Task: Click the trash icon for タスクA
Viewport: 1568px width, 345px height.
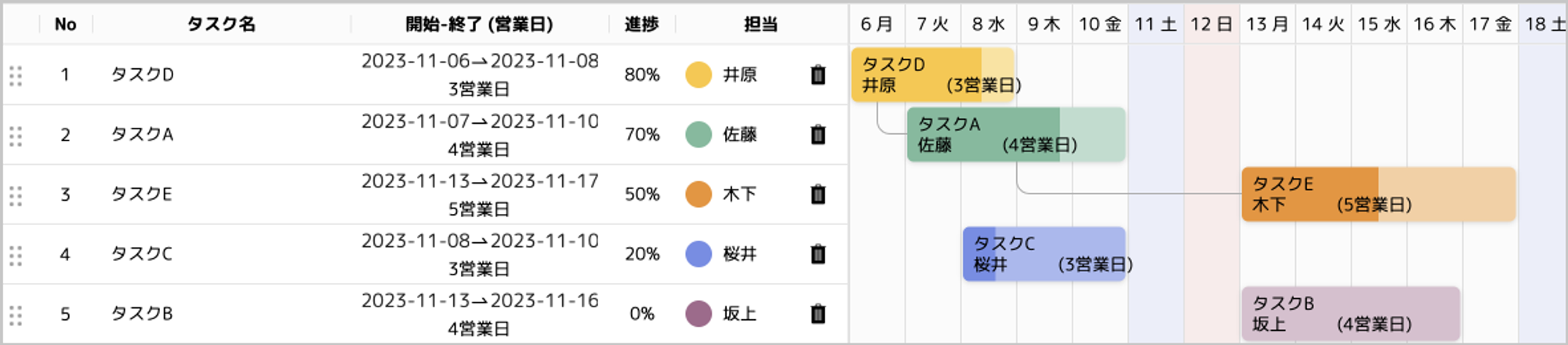Action: (x=818, y=134)
